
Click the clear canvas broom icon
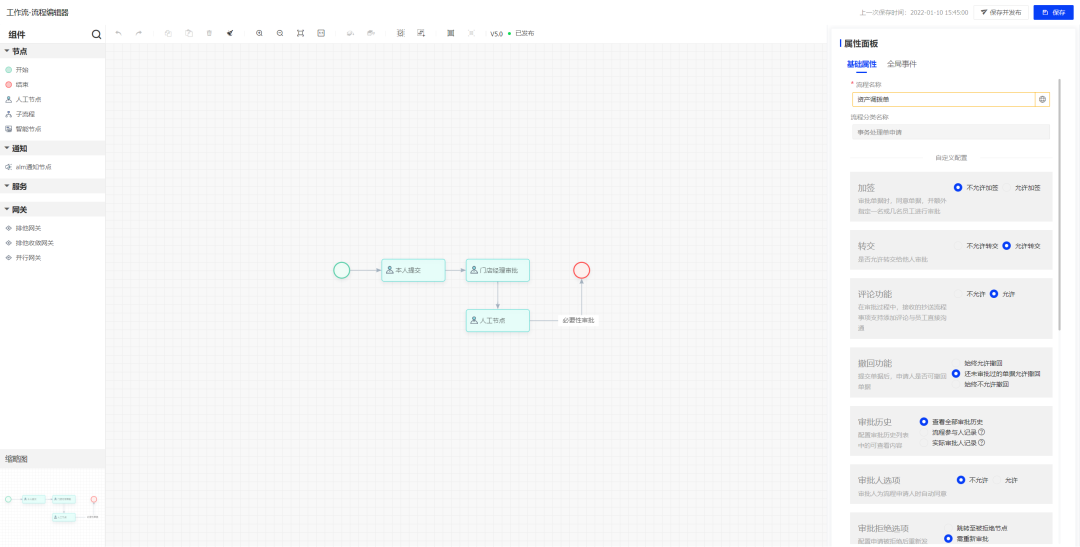tap(230, 33)
